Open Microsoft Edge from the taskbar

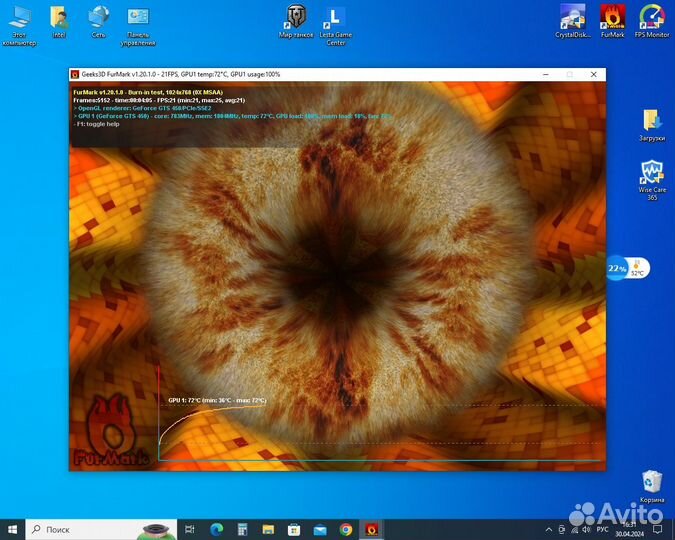(215, 528)
